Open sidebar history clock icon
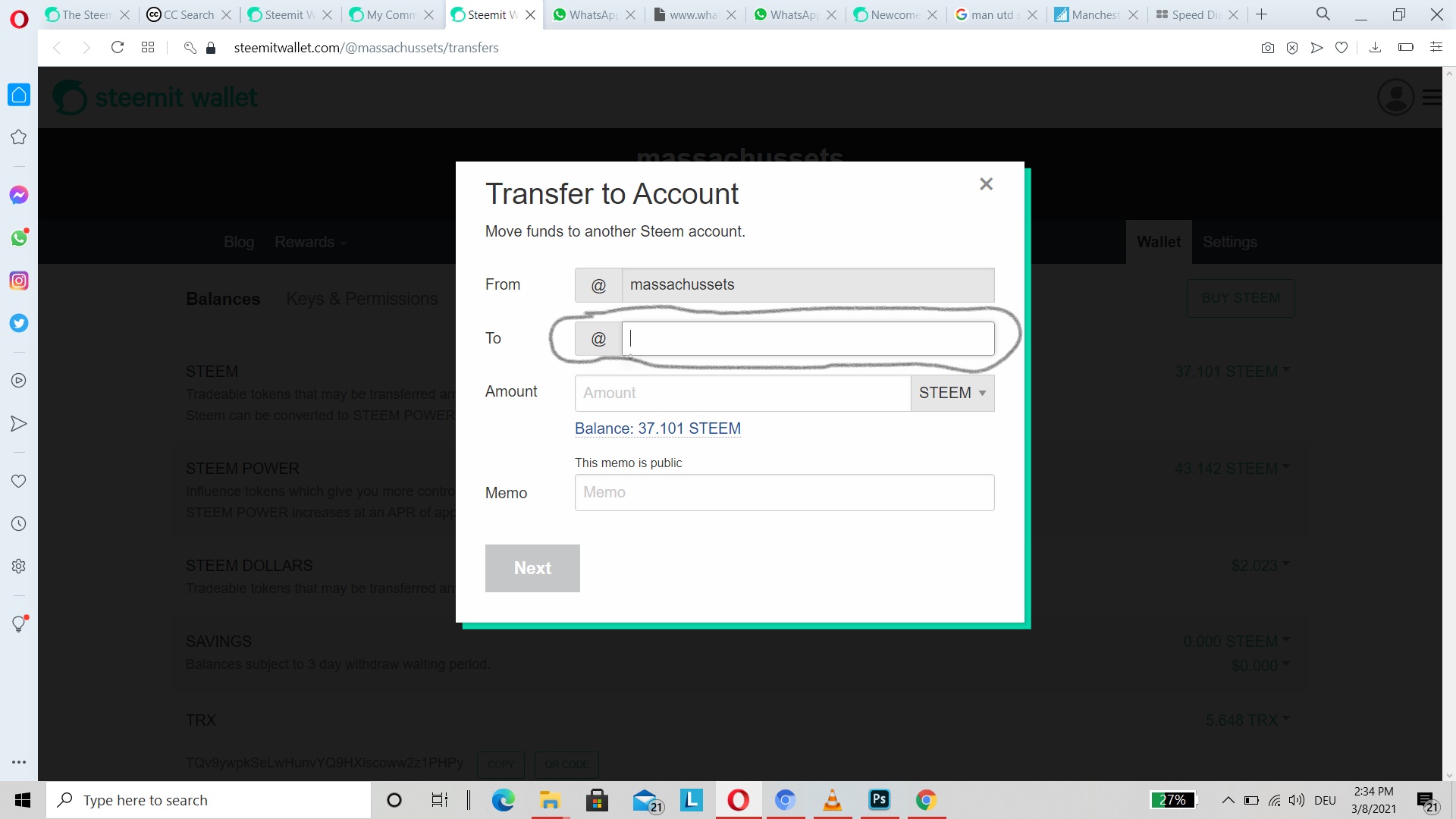 tap(19, 524)
